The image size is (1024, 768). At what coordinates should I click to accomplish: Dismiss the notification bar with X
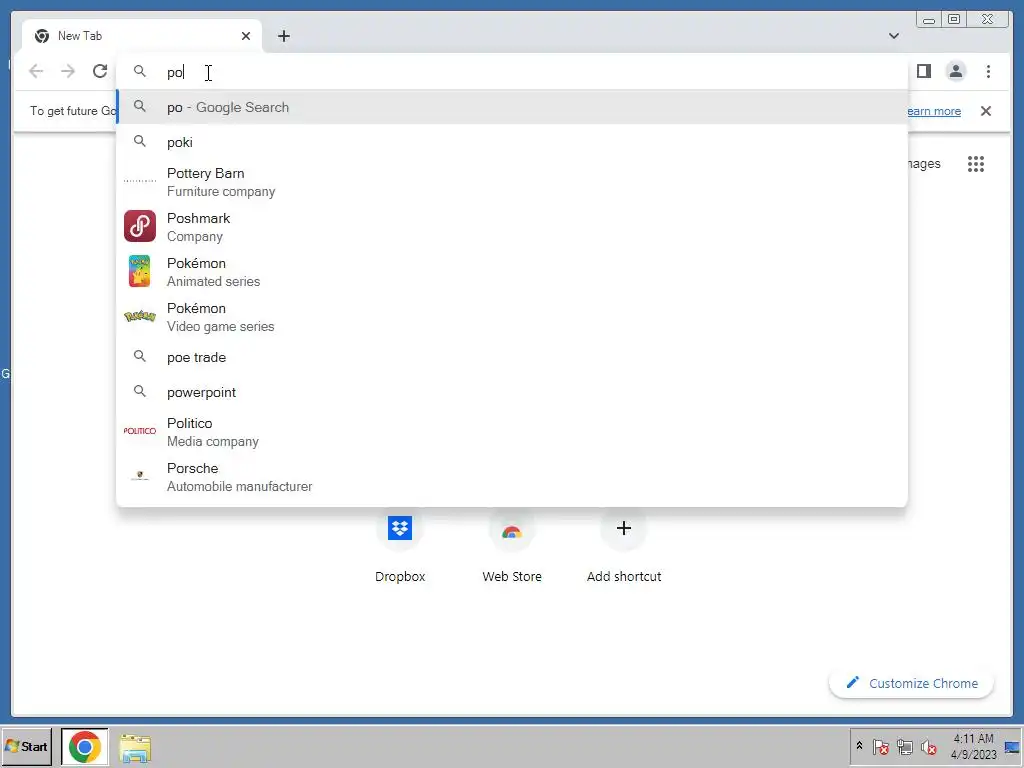coord(985,111)
